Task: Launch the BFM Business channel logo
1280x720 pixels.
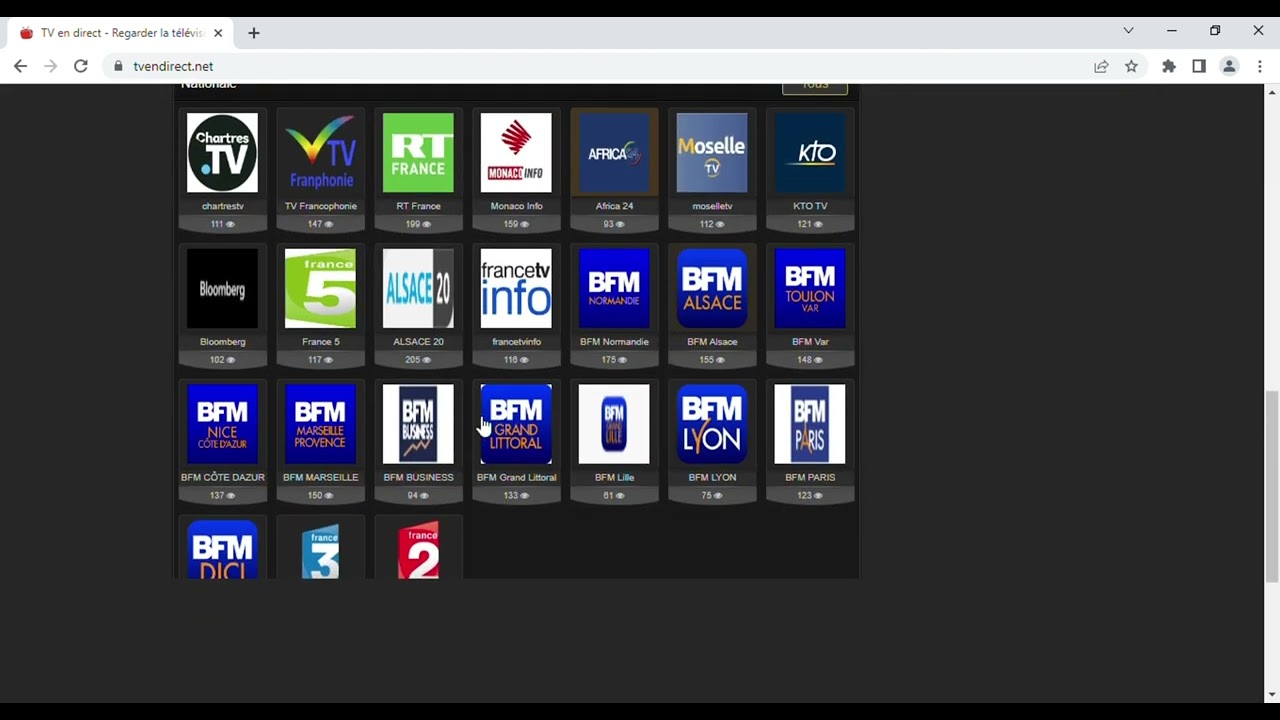Action: pyautogui.click(x=418, y=424)
